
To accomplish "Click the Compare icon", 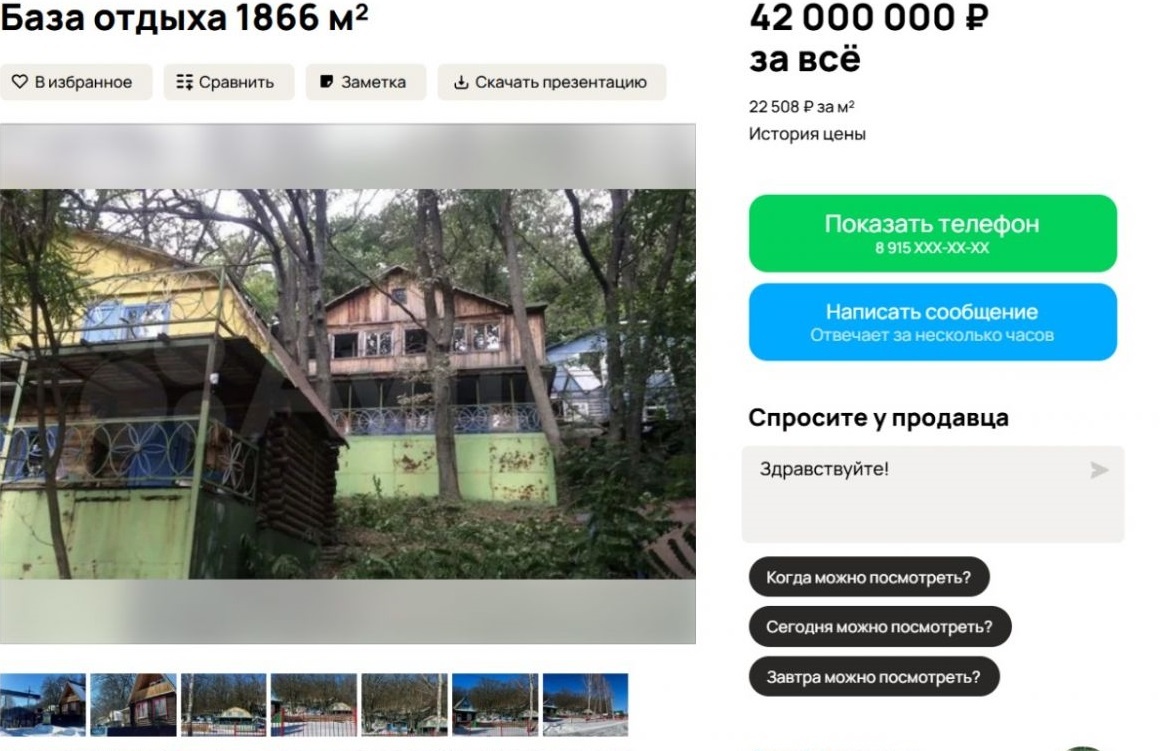I will pyautogui.click(x=185, y=82).
